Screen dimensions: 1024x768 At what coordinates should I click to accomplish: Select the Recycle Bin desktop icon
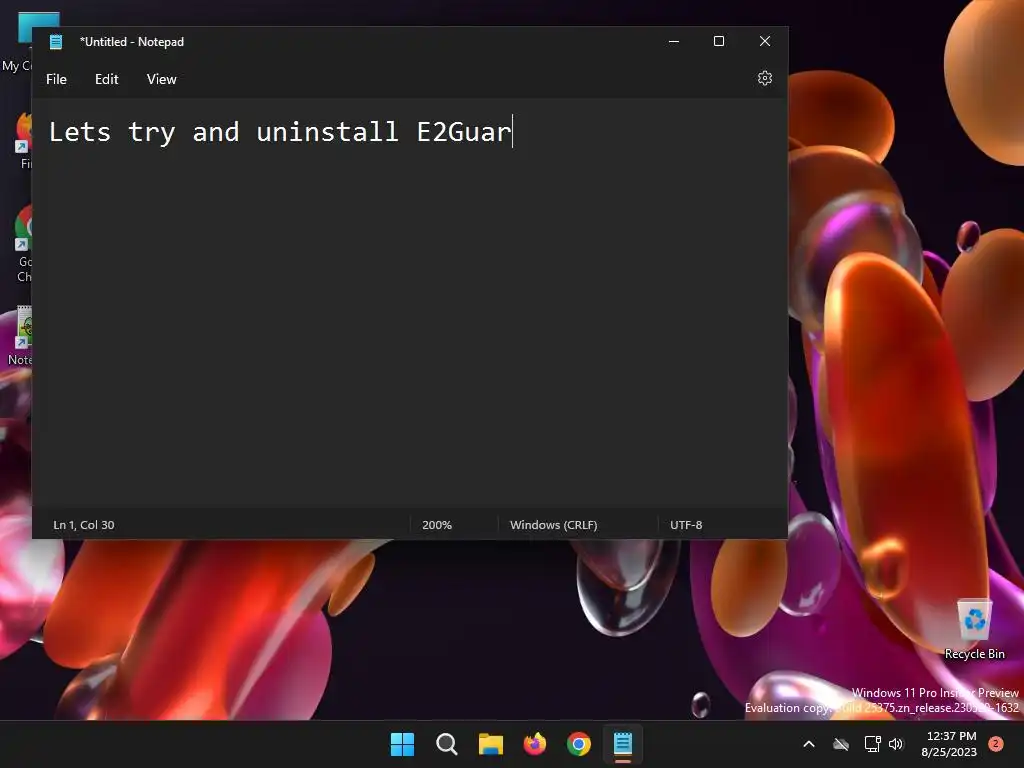point(974,628)
